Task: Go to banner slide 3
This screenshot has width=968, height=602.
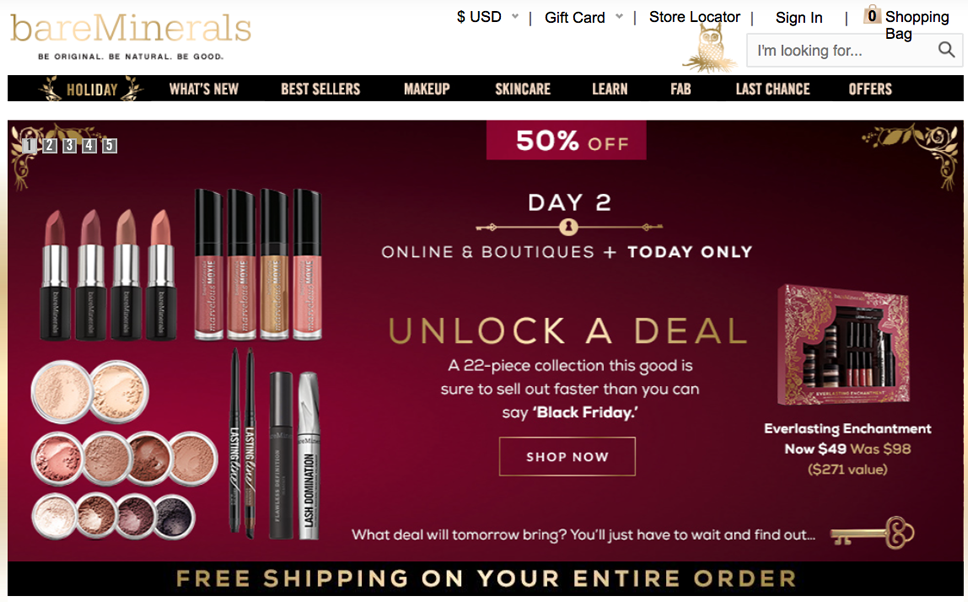Action: [70, 145]
